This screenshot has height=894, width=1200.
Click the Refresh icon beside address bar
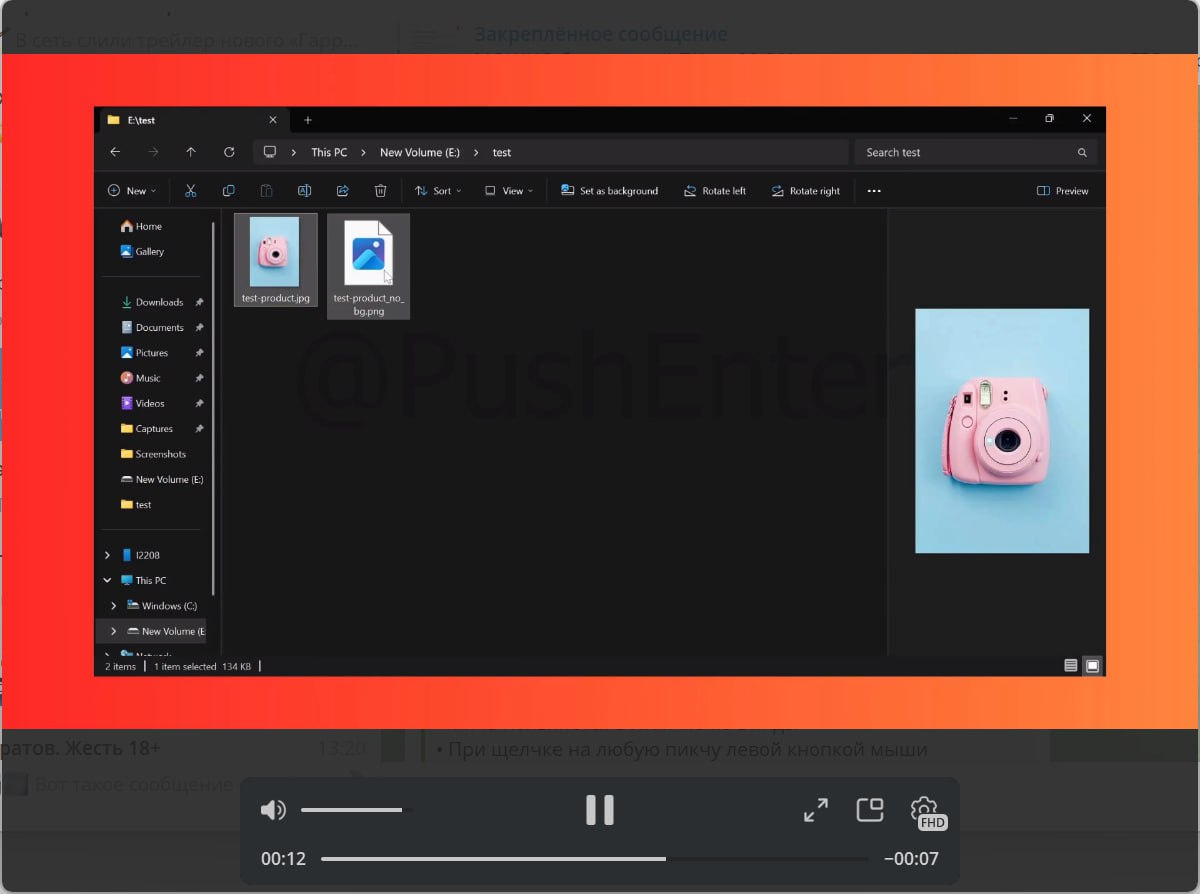click(229, 153)
